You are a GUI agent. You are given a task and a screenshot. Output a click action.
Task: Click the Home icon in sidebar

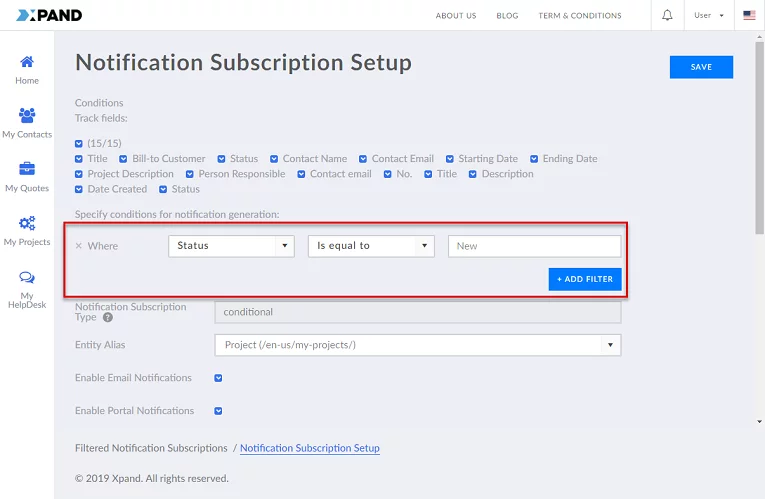tap(27, 62)
